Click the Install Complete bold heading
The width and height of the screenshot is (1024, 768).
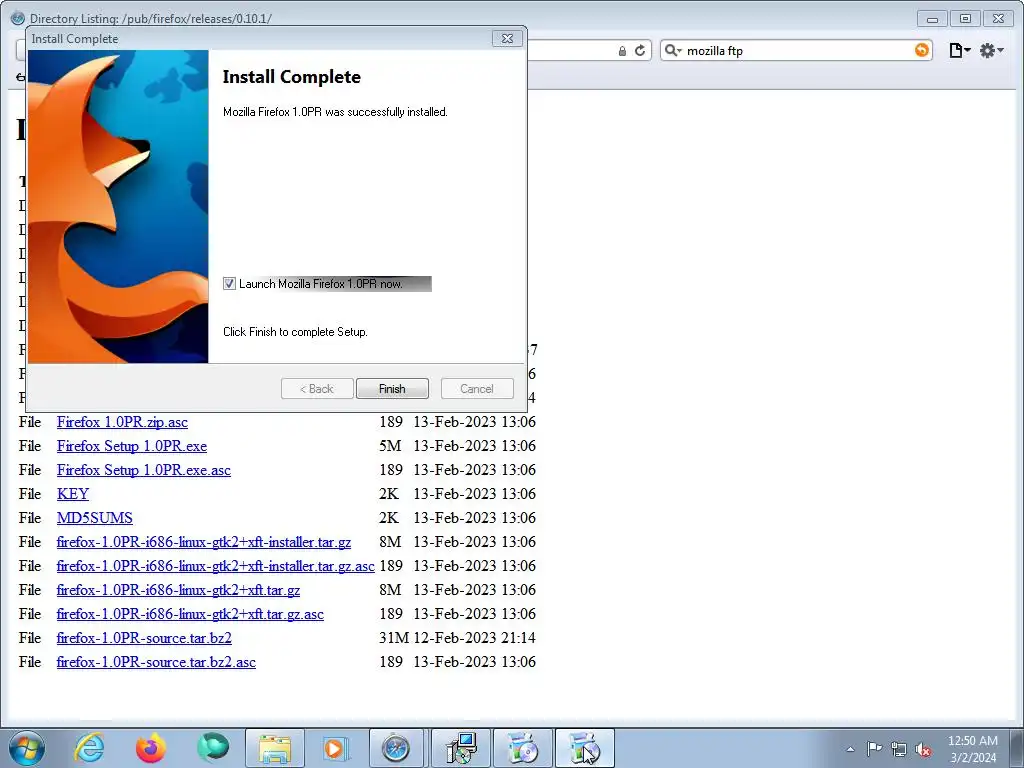[291, 77]
